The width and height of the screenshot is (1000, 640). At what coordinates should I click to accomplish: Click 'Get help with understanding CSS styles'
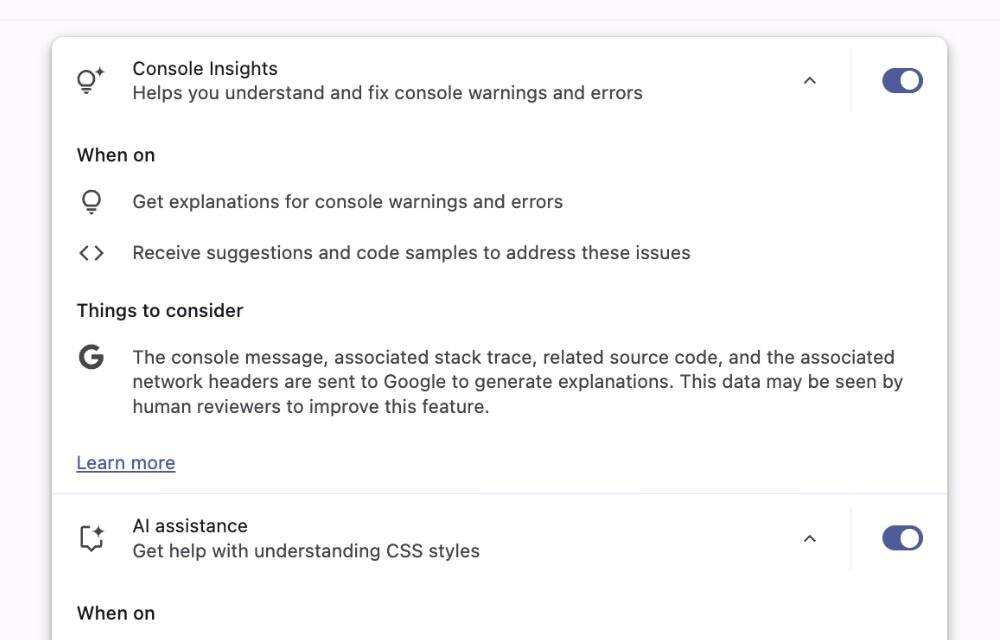pos(306,551)
